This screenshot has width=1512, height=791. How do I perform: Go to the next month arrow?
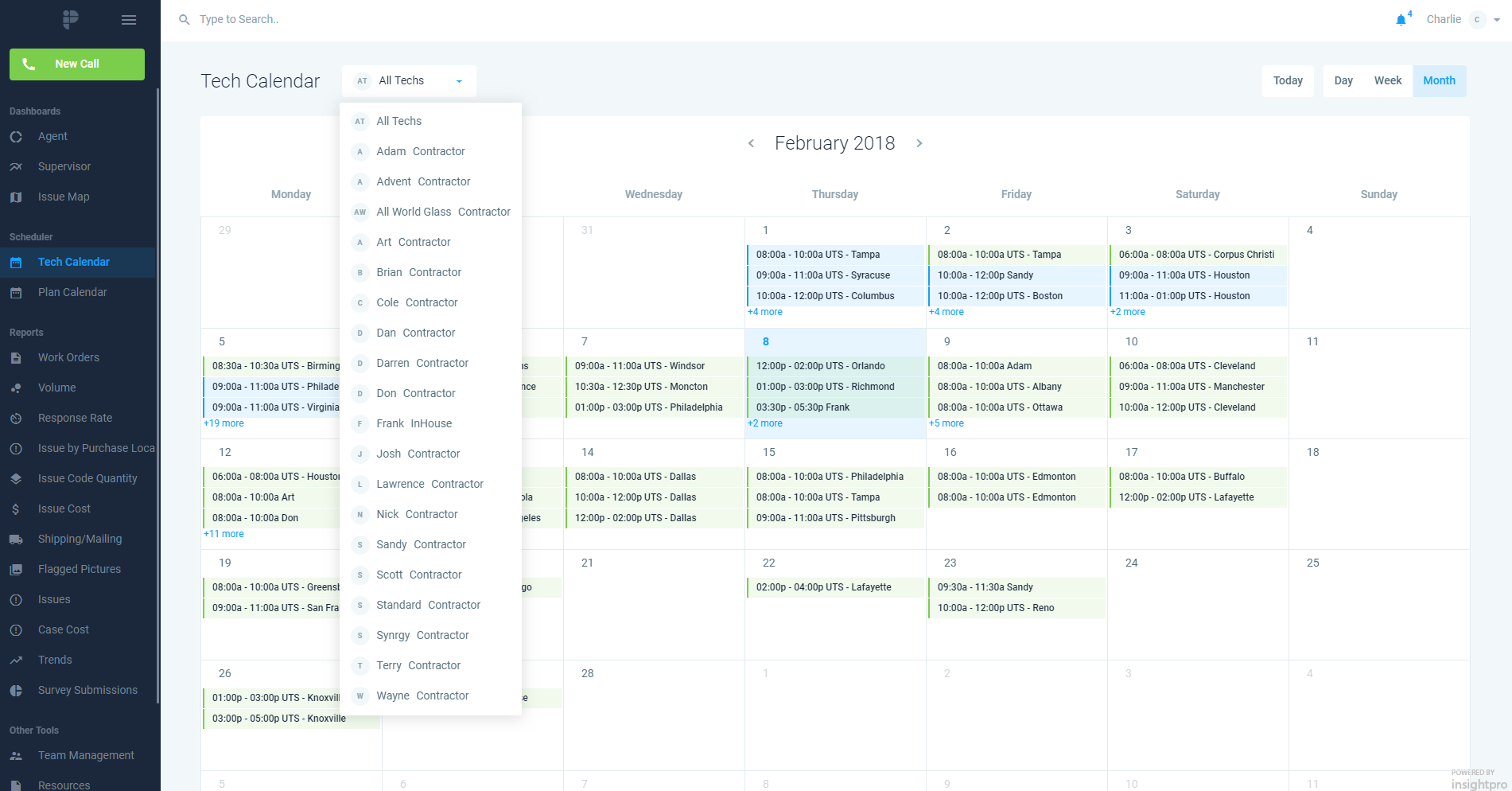[x=919, y=143]
